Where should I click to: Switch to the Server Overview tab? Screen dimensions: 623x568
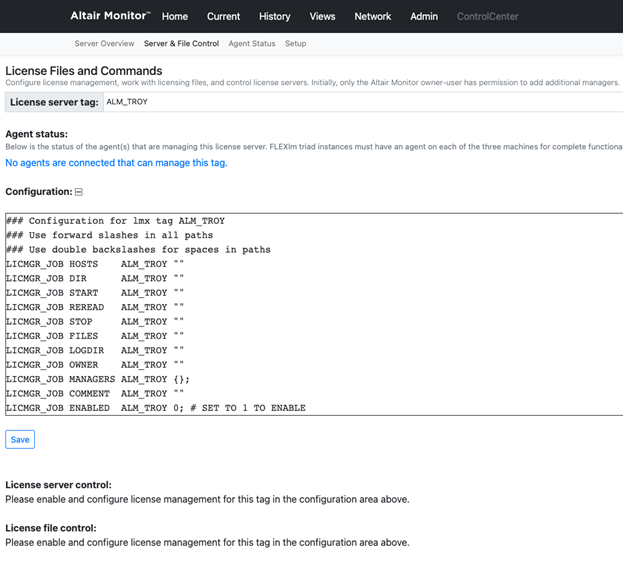click(104, 44)
